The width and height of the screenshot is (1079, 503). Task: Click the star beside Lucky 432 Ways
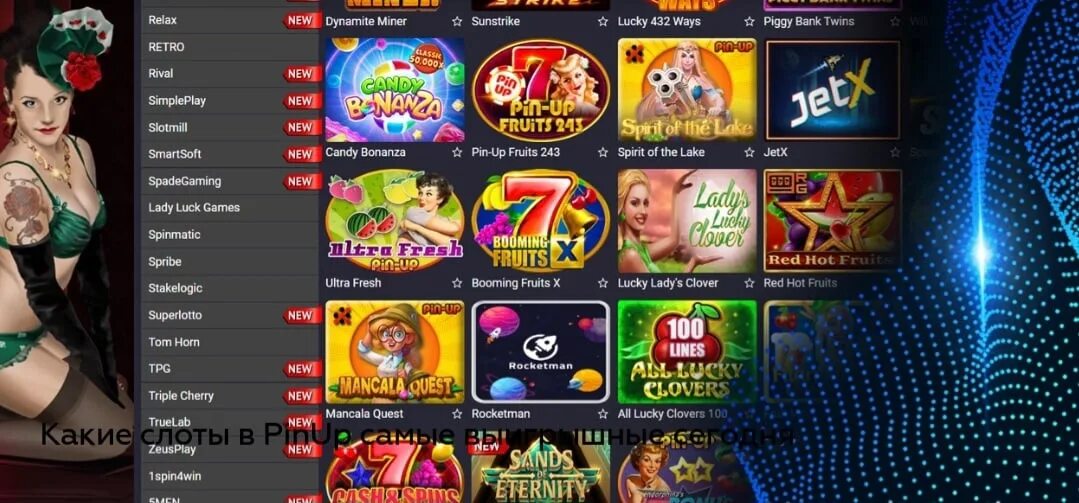749,21
